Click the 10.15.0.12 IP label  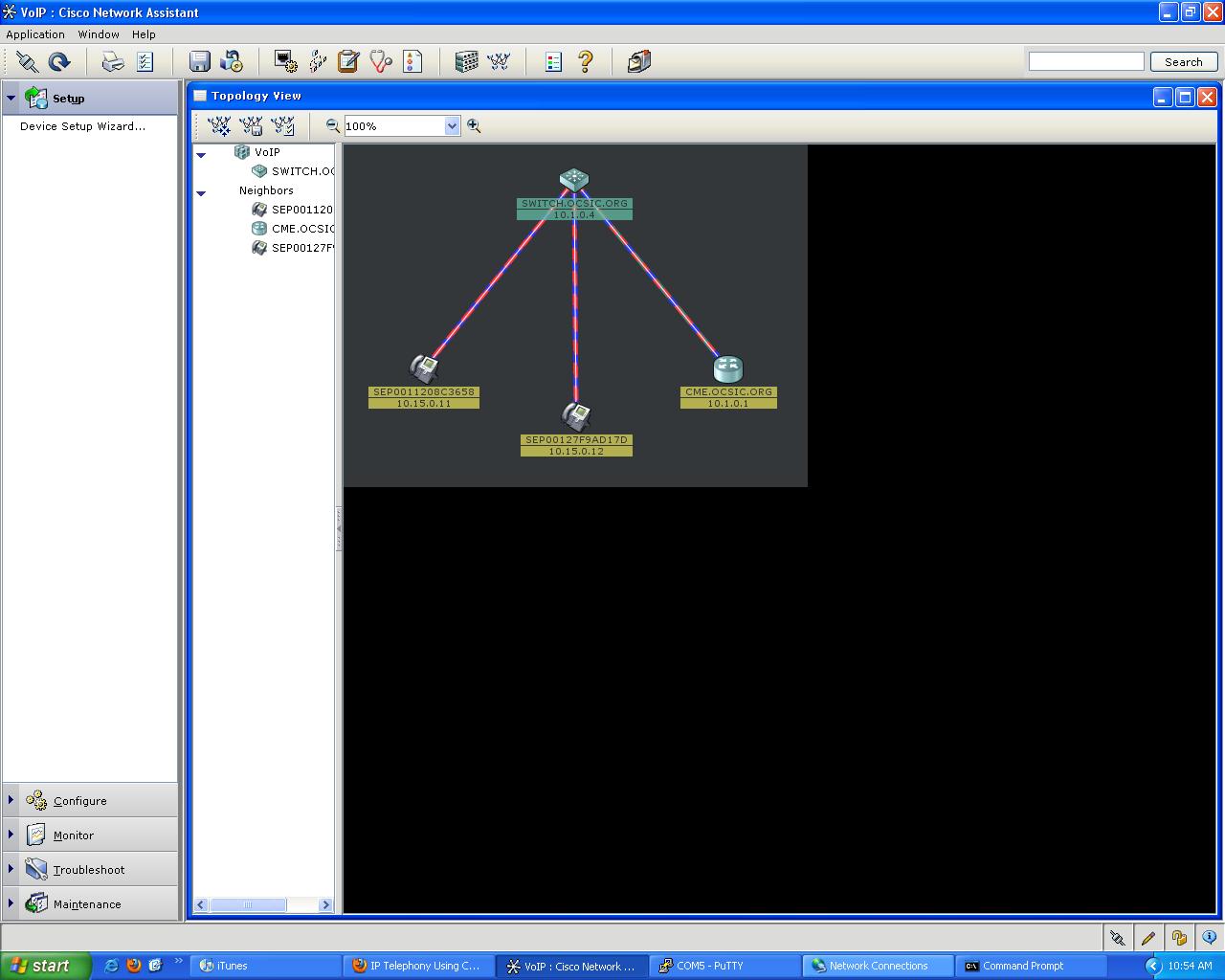click(x=576, y=452)
